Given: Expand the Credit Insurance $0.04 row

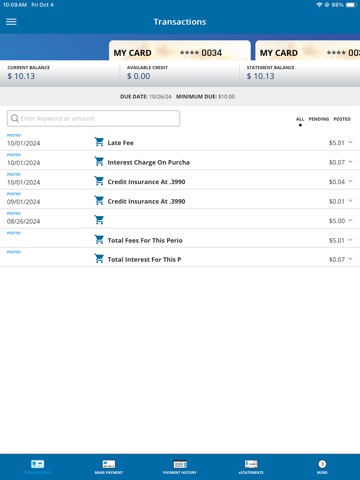Looking at the screenshot, I should (x=350, y=181).
